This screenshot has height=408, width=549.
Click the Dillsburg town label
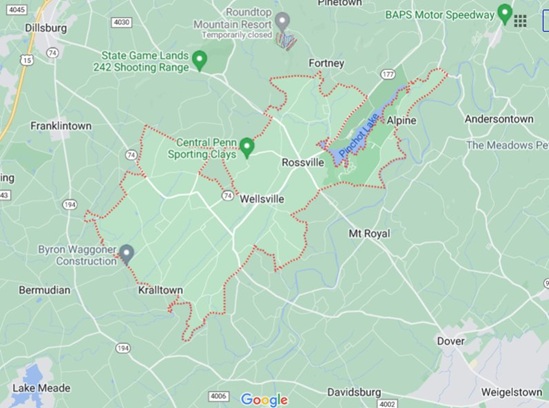pos(46,28)
